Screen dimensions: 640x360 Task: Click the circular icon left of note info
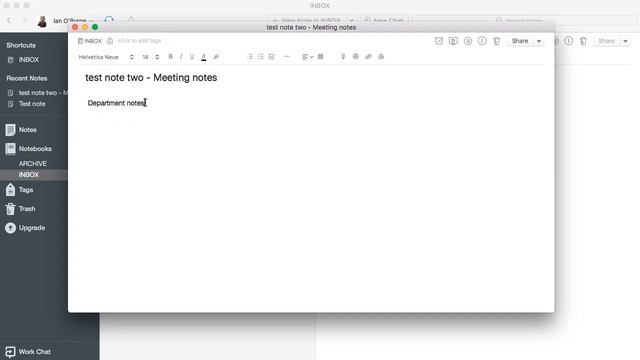click(468, 41)
